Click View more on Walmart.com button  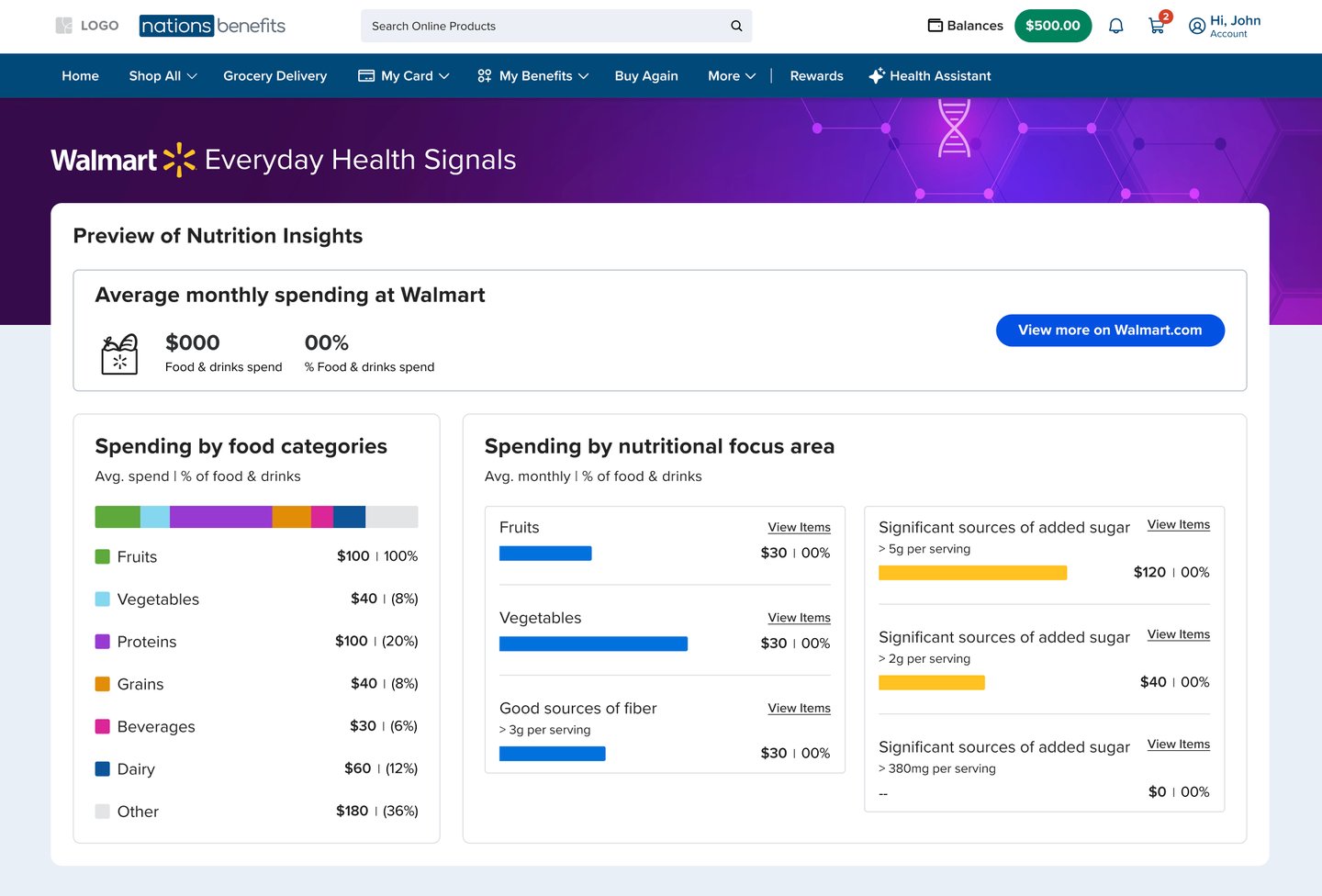tap(1110, 330)
